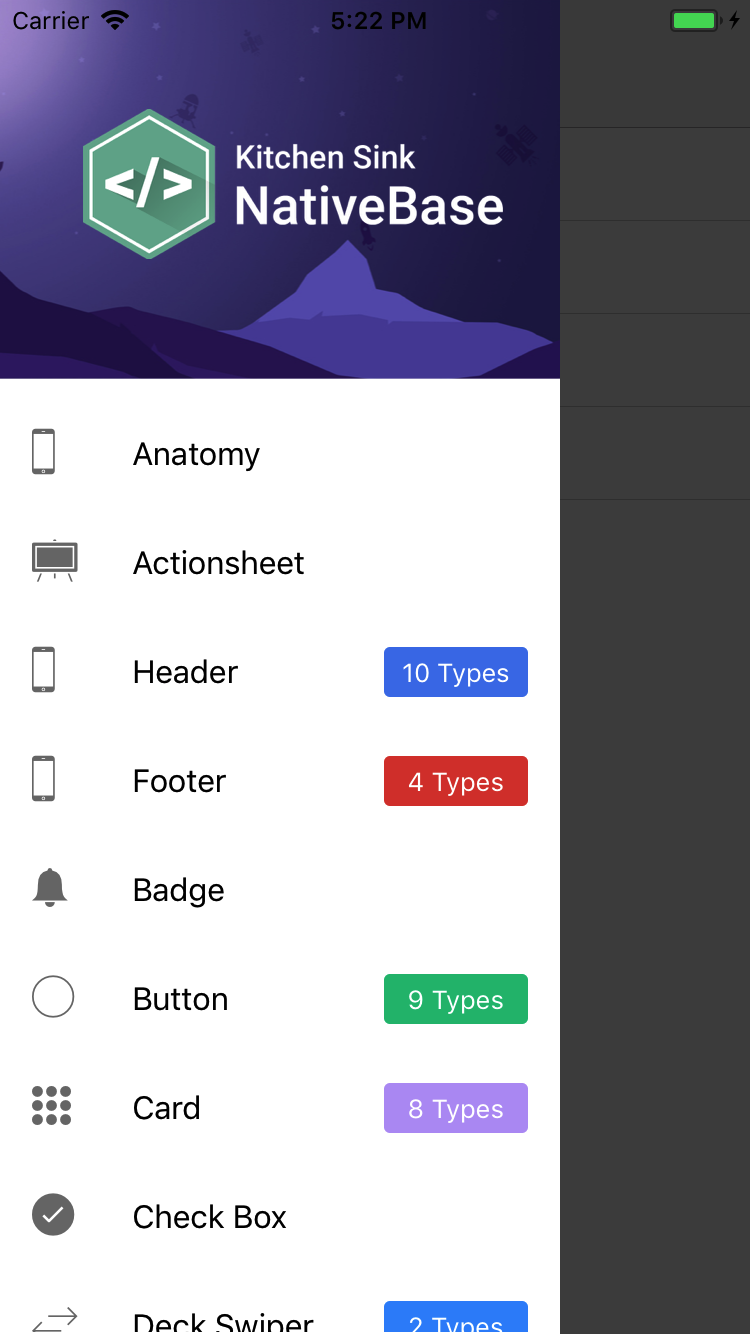This screenshot has height=1334, width=750.
Task: Open the Badge menu label
Action: 178,890
